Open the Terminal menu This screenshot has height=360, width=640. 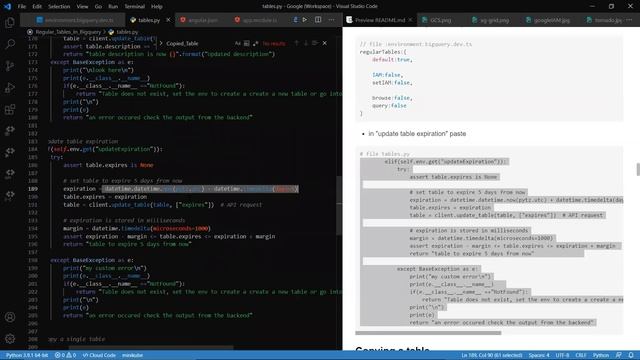(x=134, y=7)
